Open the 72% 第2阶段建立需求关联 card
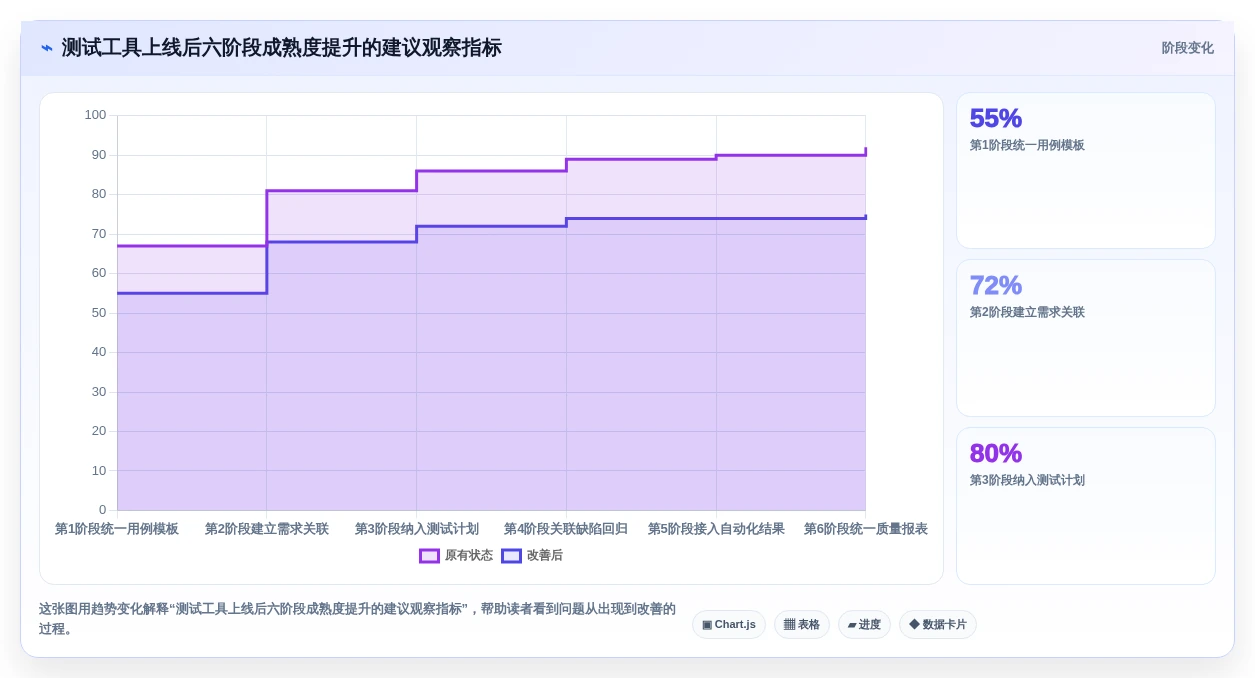 [x=1086, y=338]
